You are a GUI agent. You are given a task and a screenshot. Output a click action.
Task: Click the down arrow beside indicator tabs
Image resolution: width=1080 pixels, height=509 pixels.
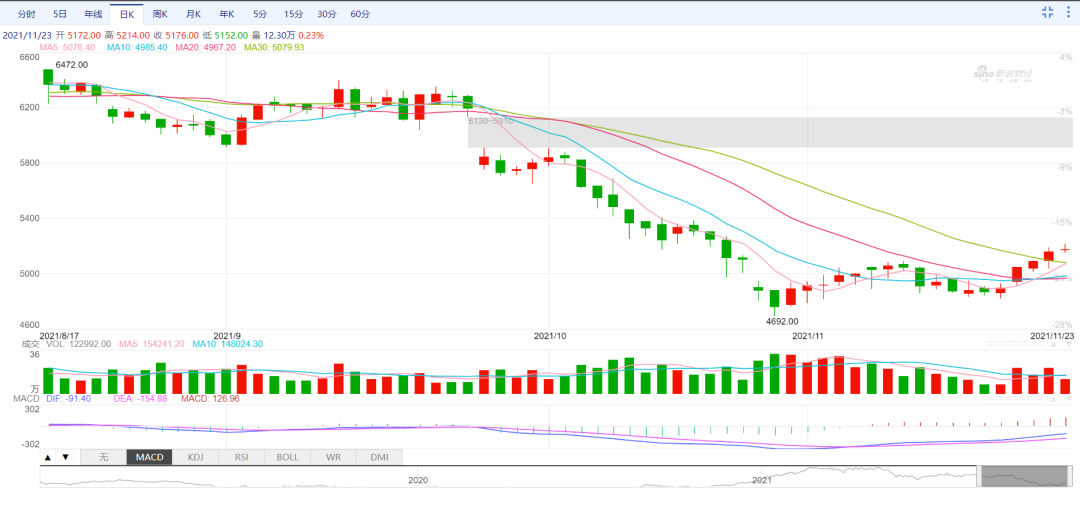pos(66,457)
